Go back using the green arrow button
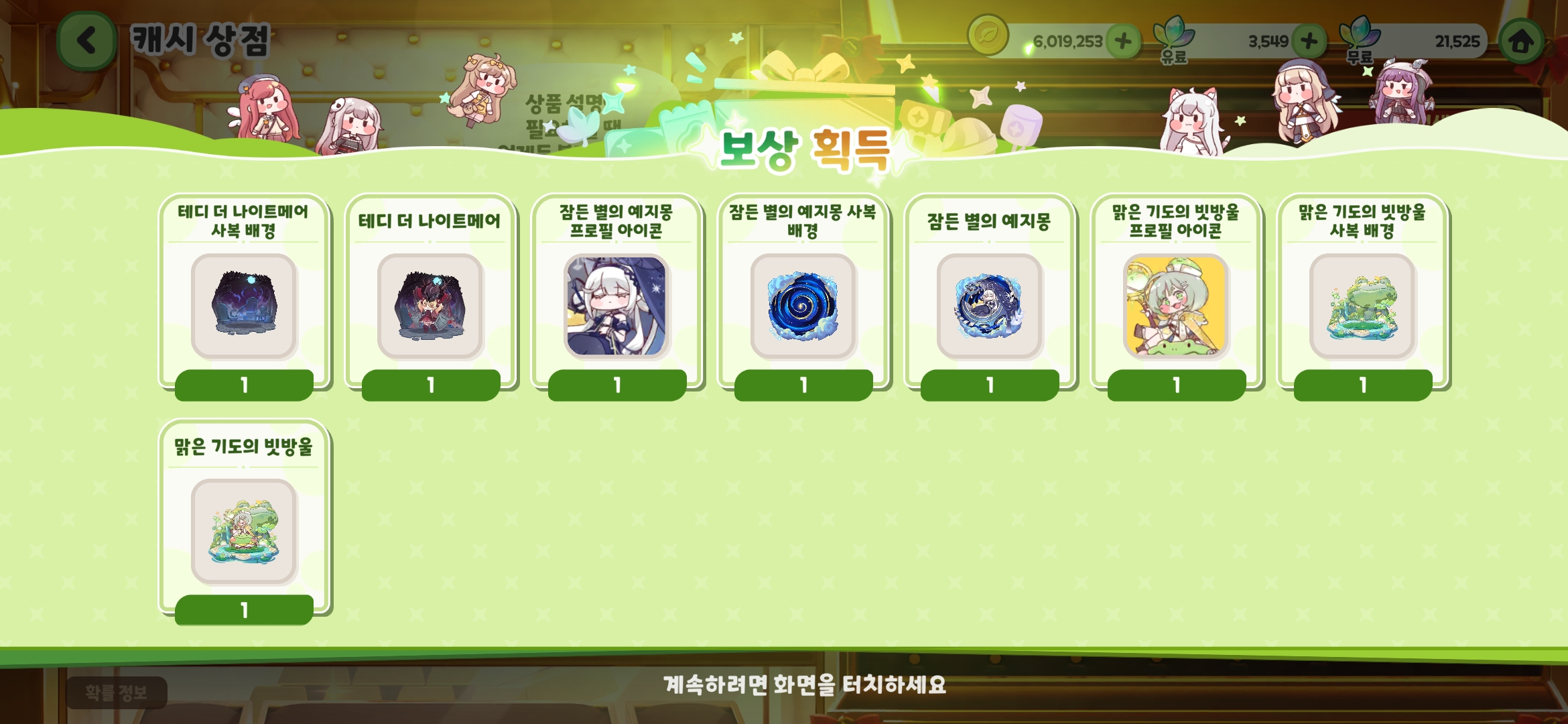Image resolution: width=1568 pixels, height=724 pixels. click(87, 40)
